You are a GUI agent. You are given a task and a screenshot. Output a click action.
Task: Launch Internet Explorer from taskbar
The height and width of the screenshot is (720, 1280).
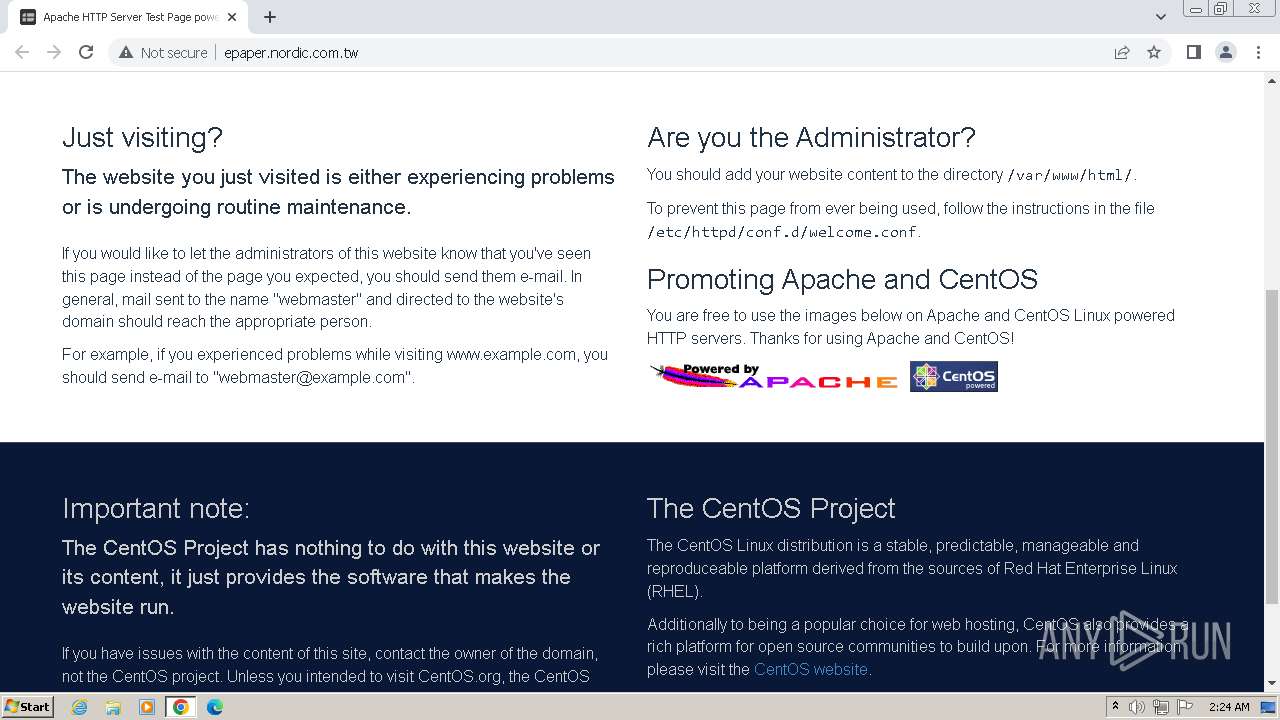pyautogui.click(x=80, y=707)
